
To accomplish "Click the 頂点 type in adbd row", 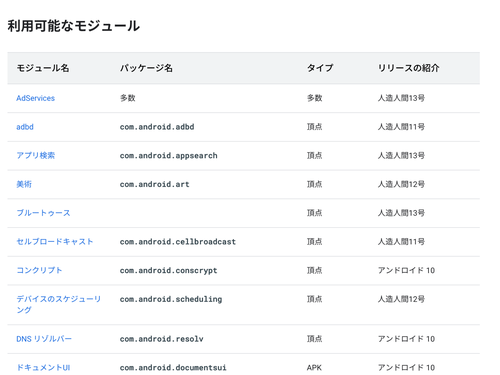I will tap(315, 127).
